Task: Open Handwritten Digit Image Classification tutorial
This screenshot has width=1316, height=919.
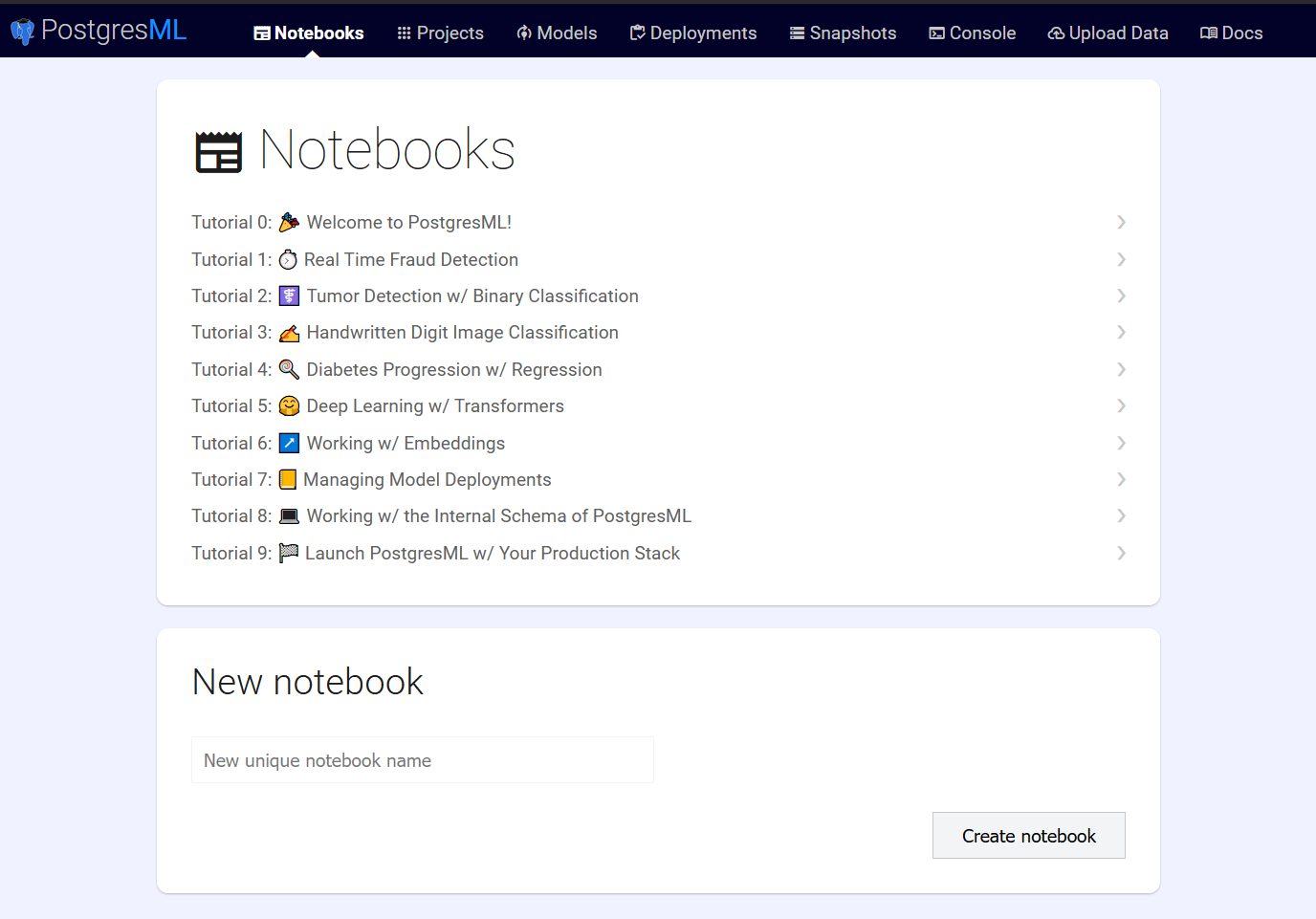Action: [462, 333]
